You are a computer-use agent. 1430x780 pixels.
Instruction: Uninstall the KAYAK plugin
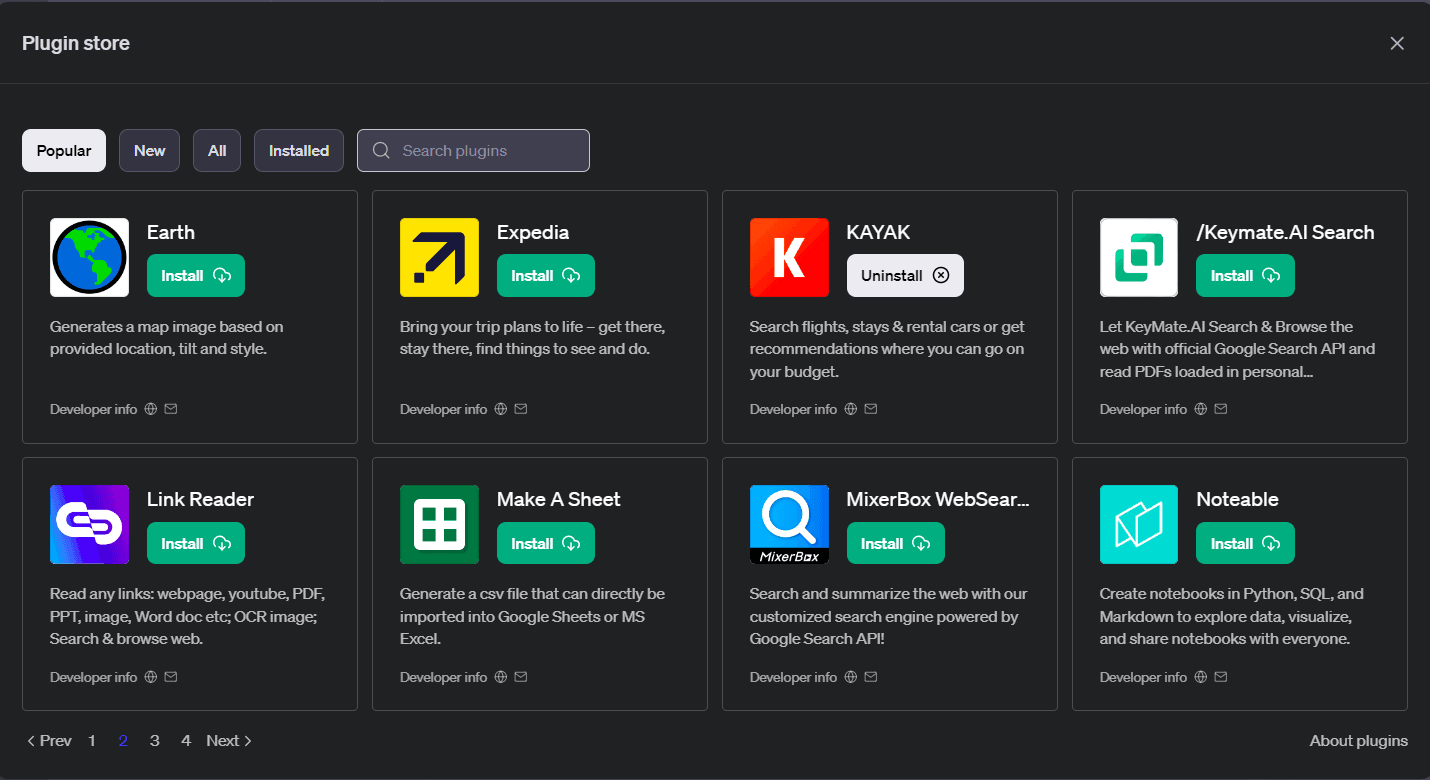(x=905, y=275)
